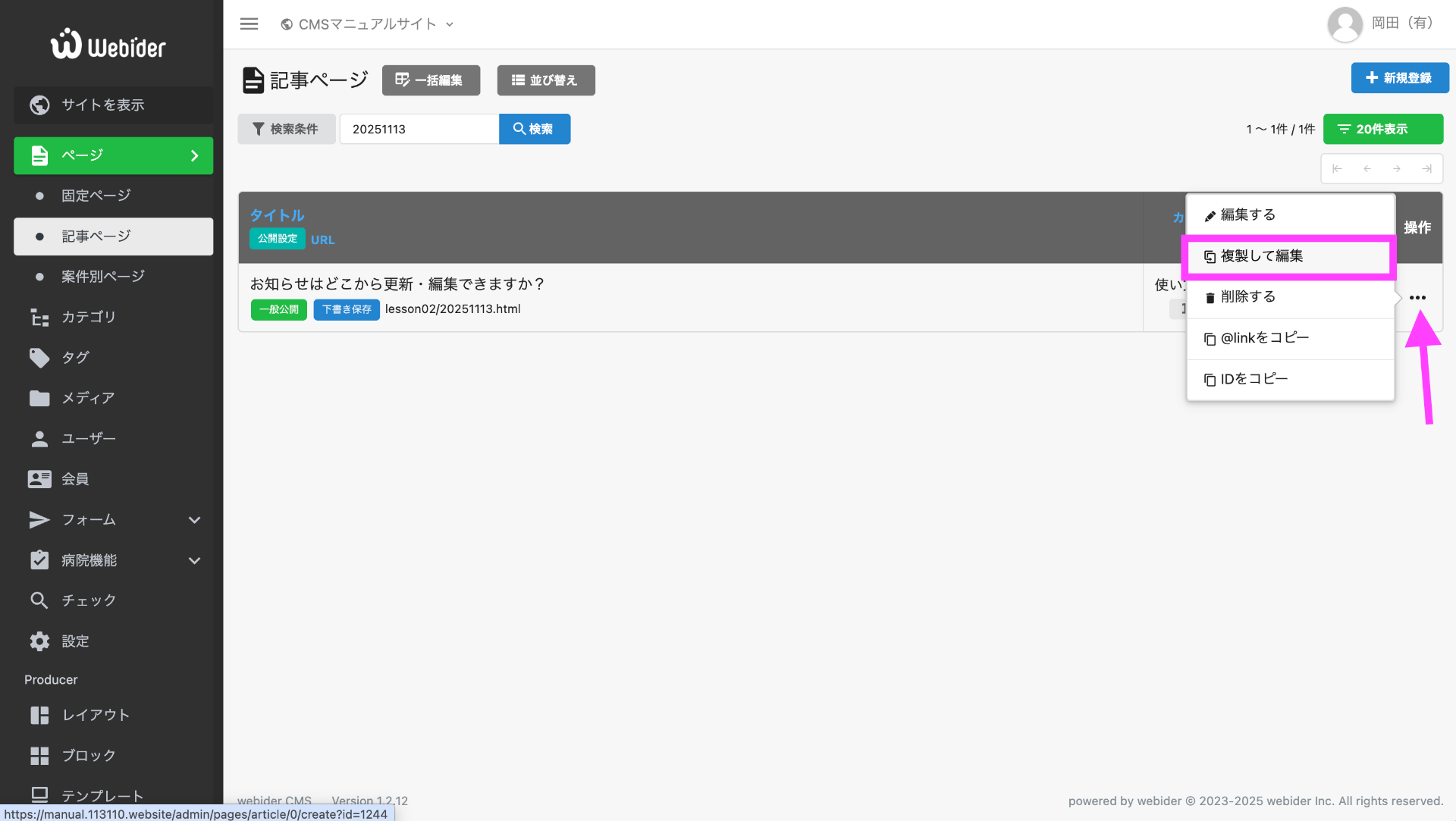Open the メディア folder icon in sidebar

pos(39,398)
